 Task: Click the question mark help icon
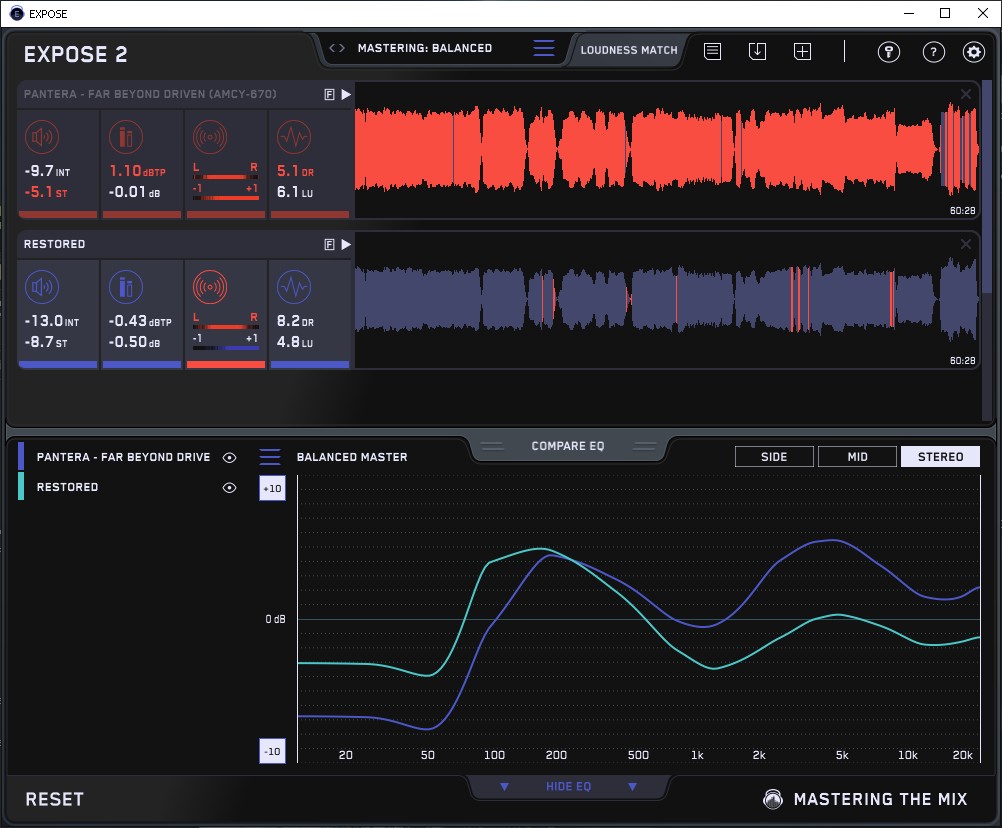(933, 52)
